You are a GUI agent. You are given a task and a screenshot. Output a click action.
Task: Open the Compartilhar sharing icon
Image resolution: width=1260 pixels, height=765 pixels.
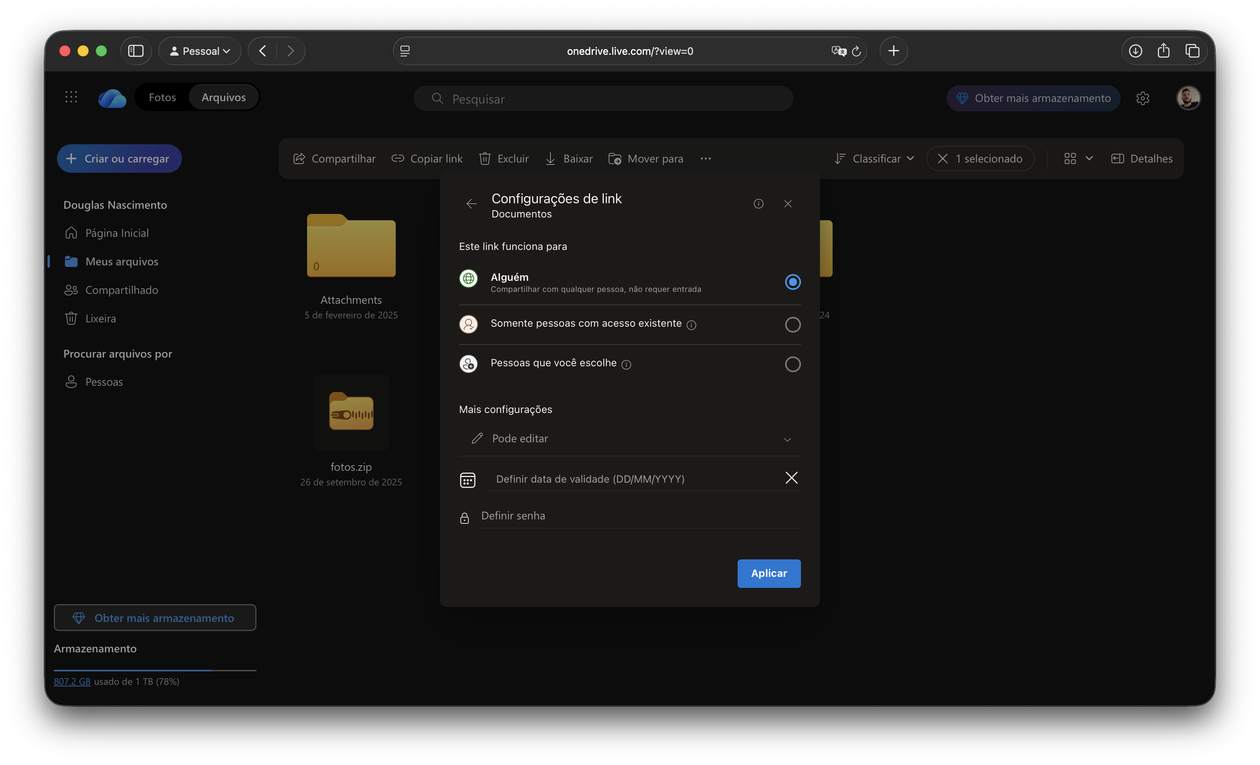(298, 158)
